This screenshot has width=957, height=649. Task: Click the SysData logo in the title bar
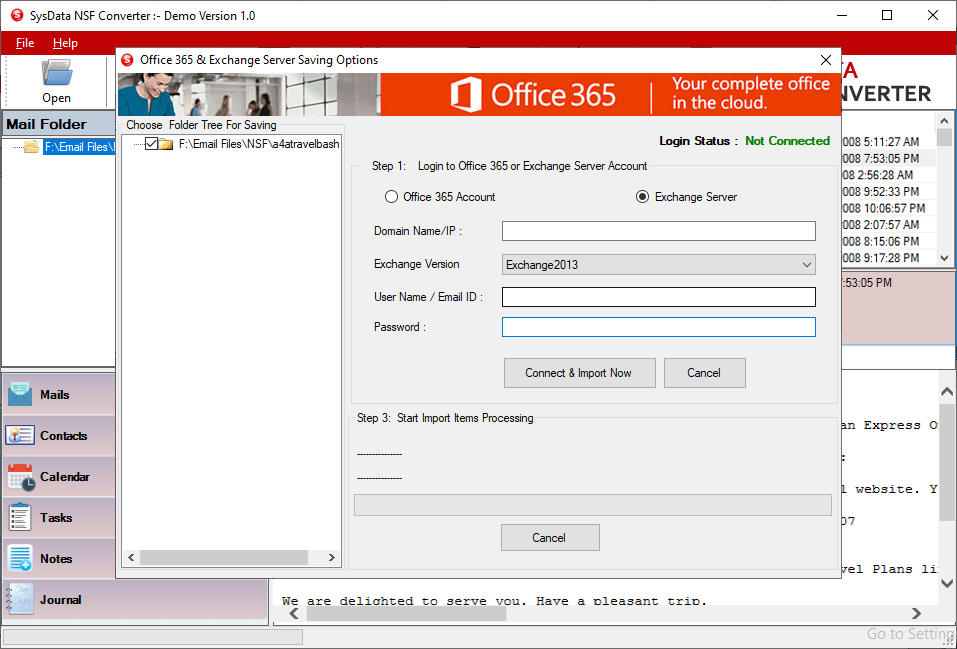coord(16,15)
